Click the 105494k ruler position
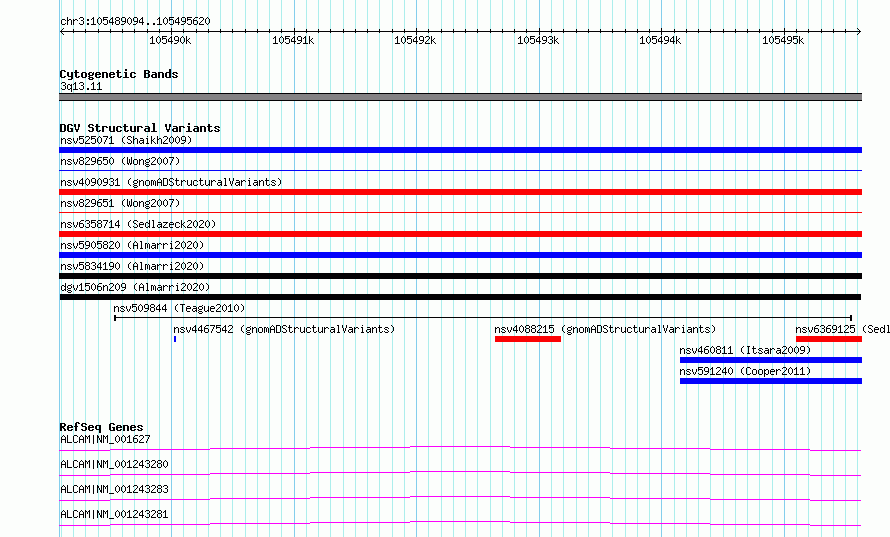This screenshot has height=537, width=890. [660, 40]
